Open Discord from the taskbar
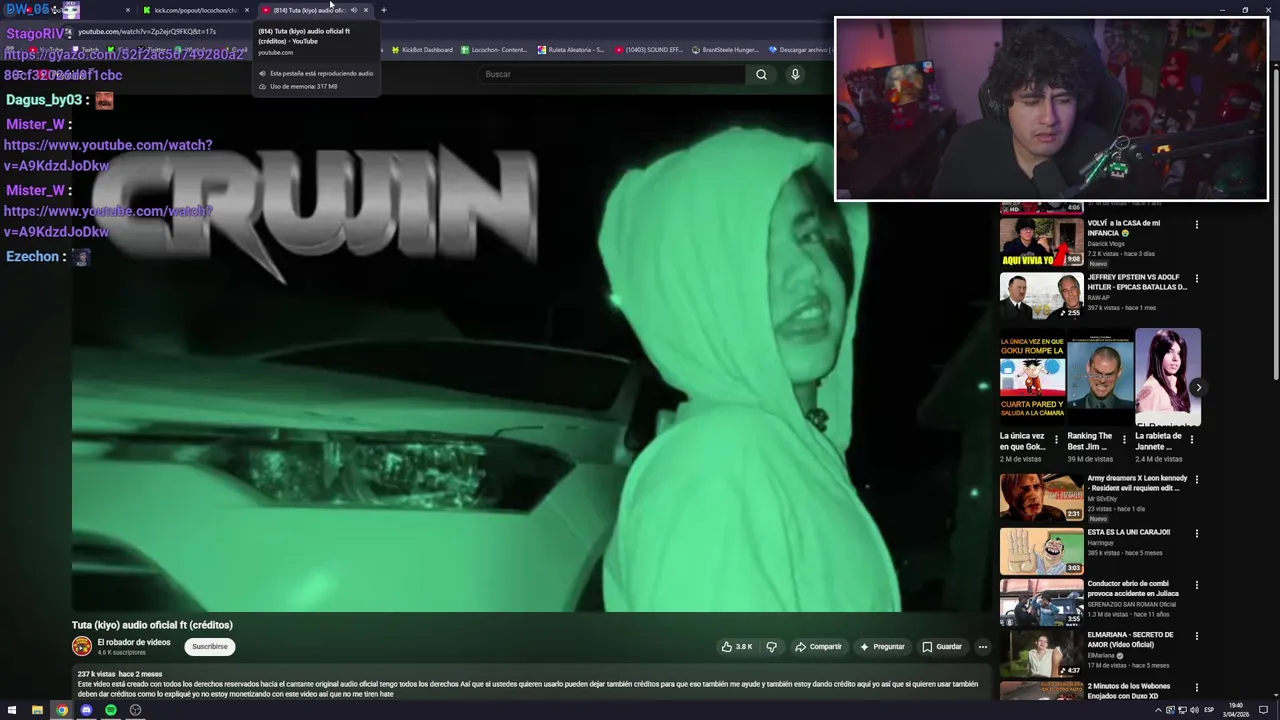 click(86, 710)
